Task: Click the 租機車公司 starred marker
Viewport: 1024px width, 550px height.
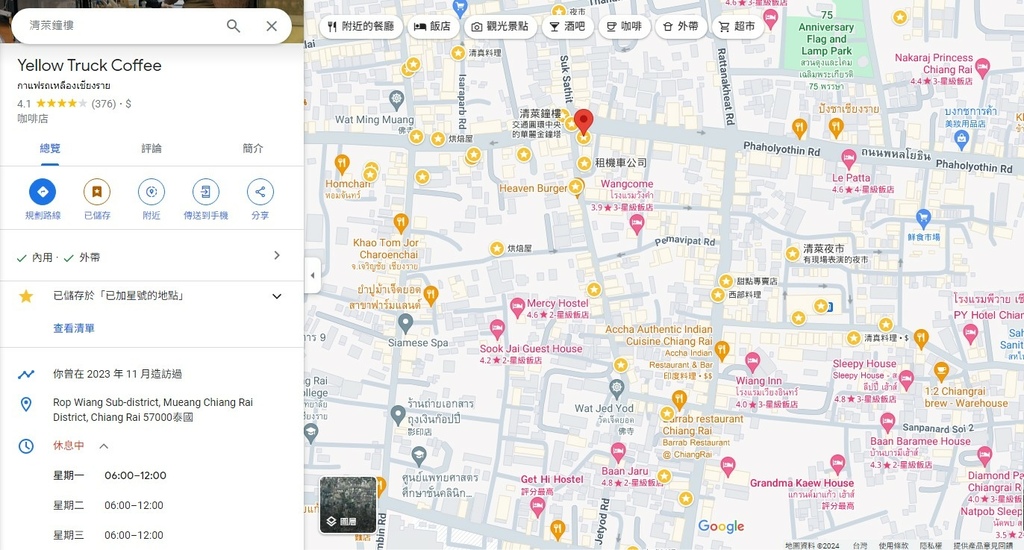Action: click(584, 163)
